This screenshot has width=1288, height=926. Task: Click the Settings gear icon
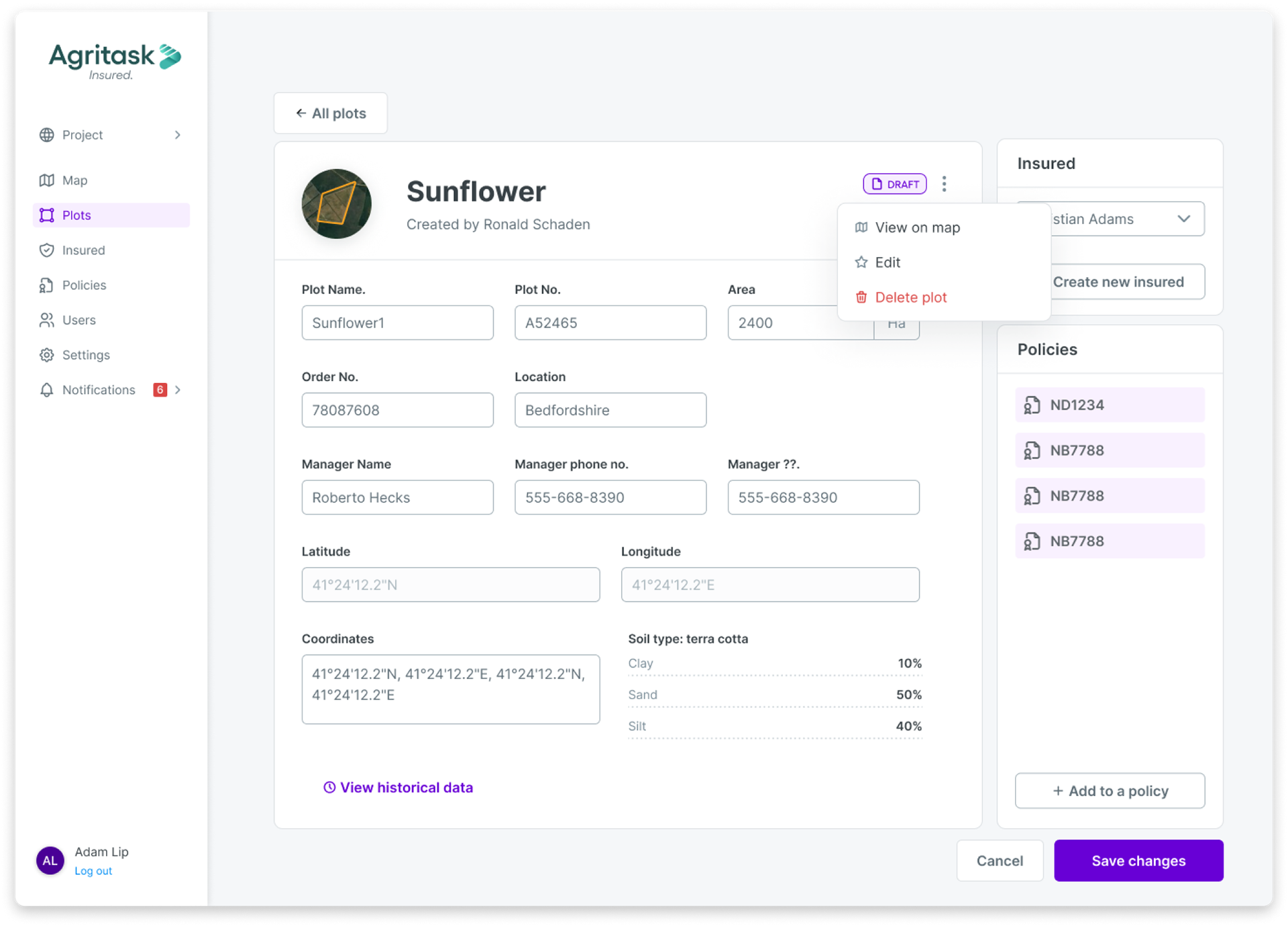click(x=46, y=355)
